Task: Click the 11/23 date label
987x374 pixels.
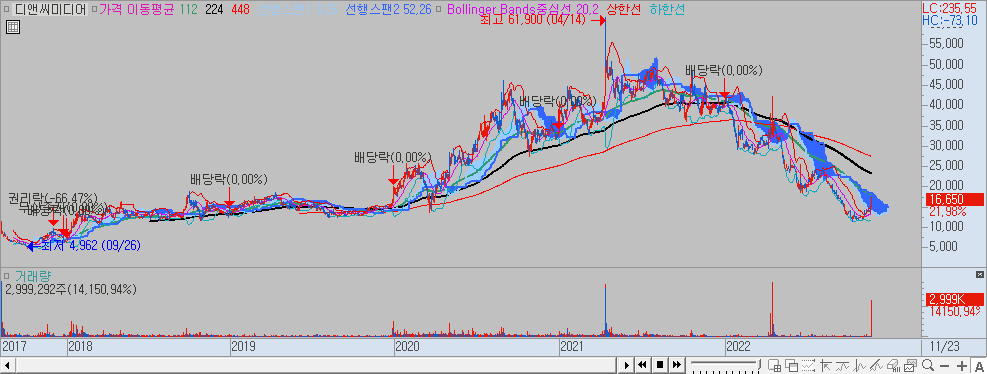Action: (x=945, y=346)
